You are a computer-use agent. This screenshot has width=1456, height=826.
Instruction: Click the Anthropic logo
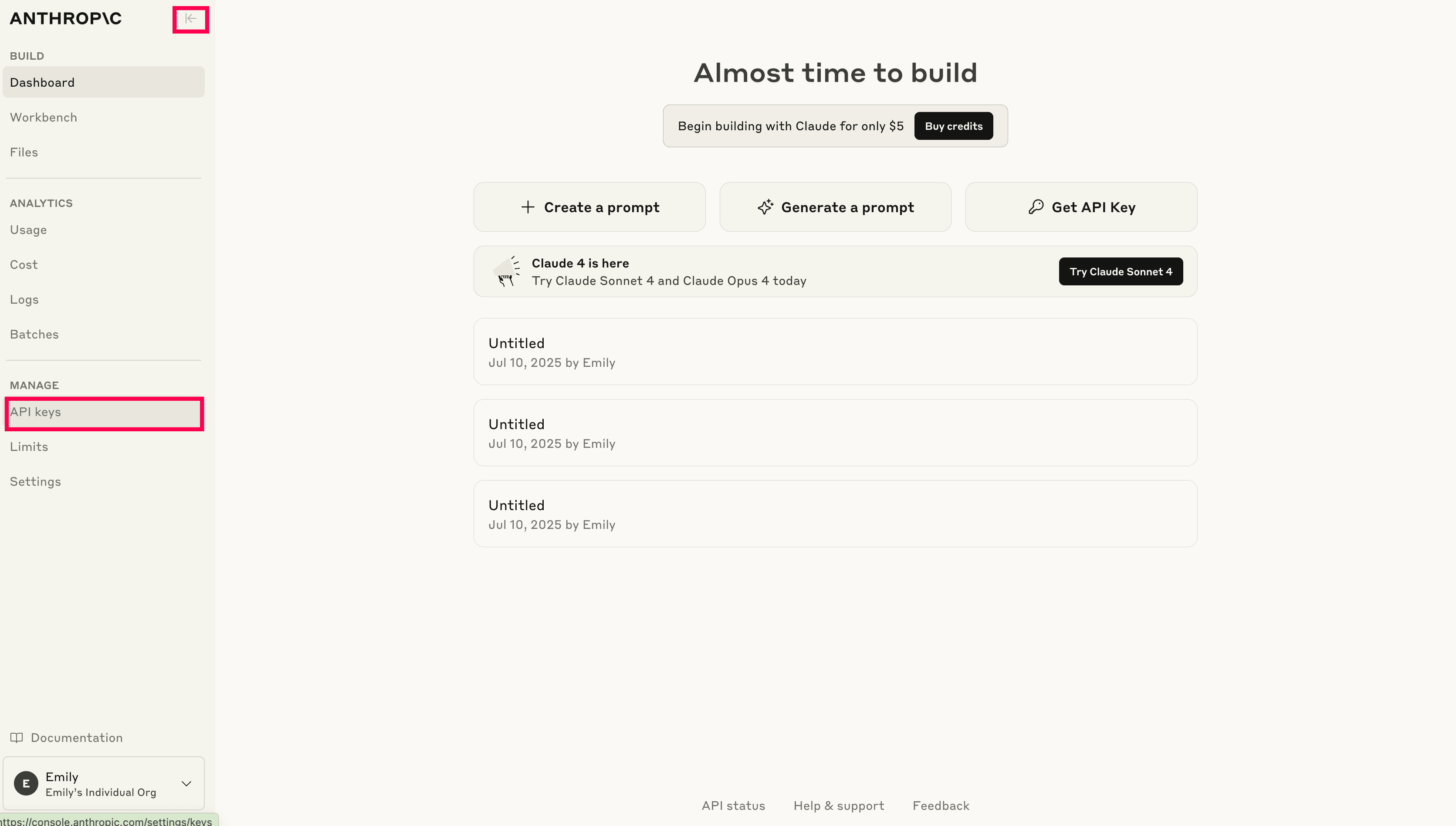coord(66,19)
